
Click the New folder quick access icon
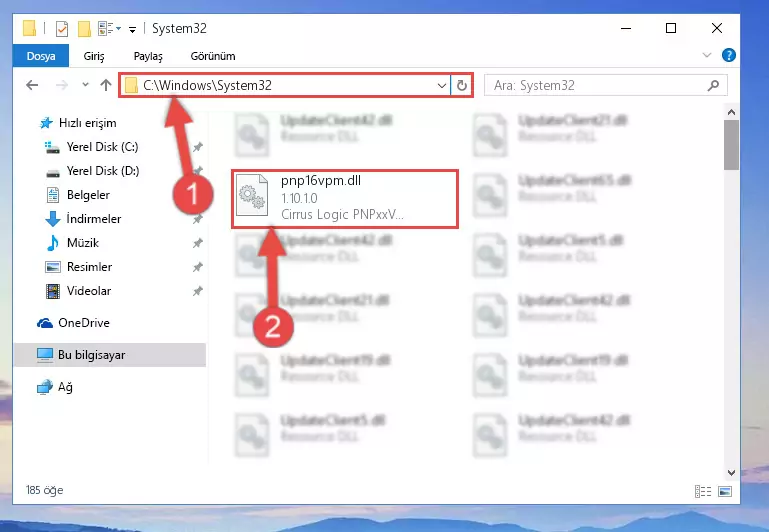[84, 29]
